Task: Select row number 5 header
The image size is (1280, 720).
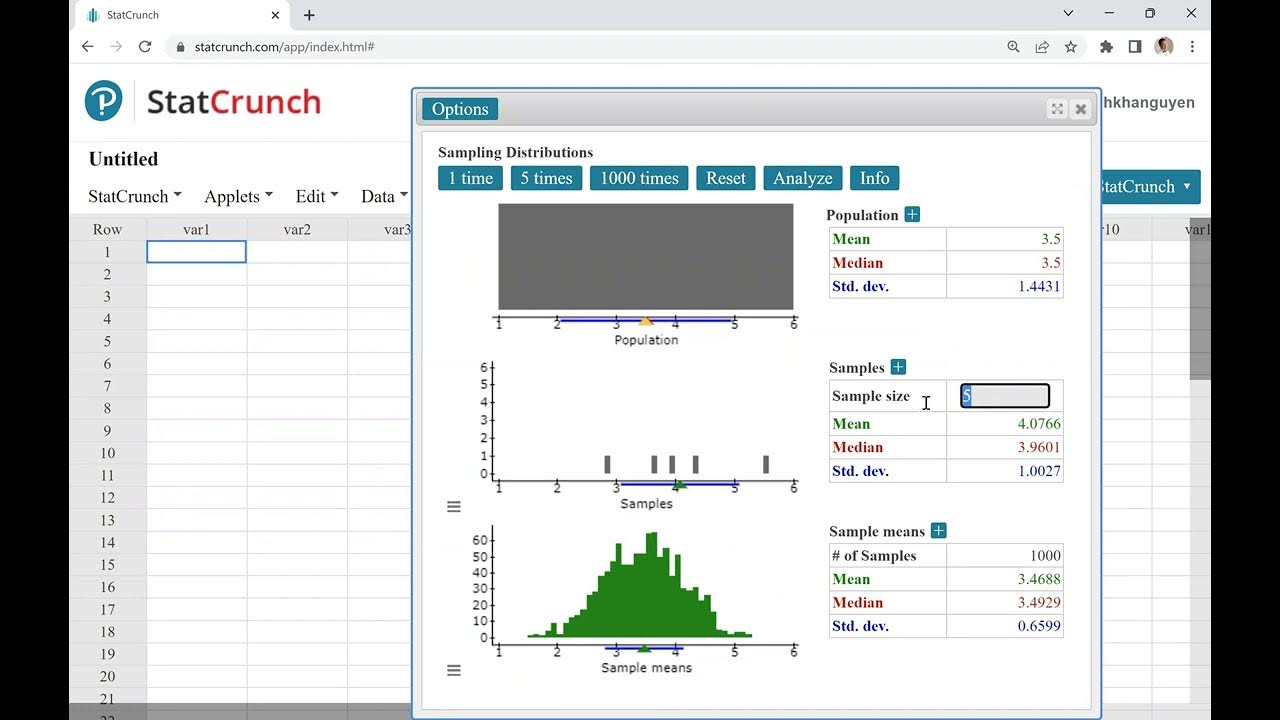Action: 108,341
